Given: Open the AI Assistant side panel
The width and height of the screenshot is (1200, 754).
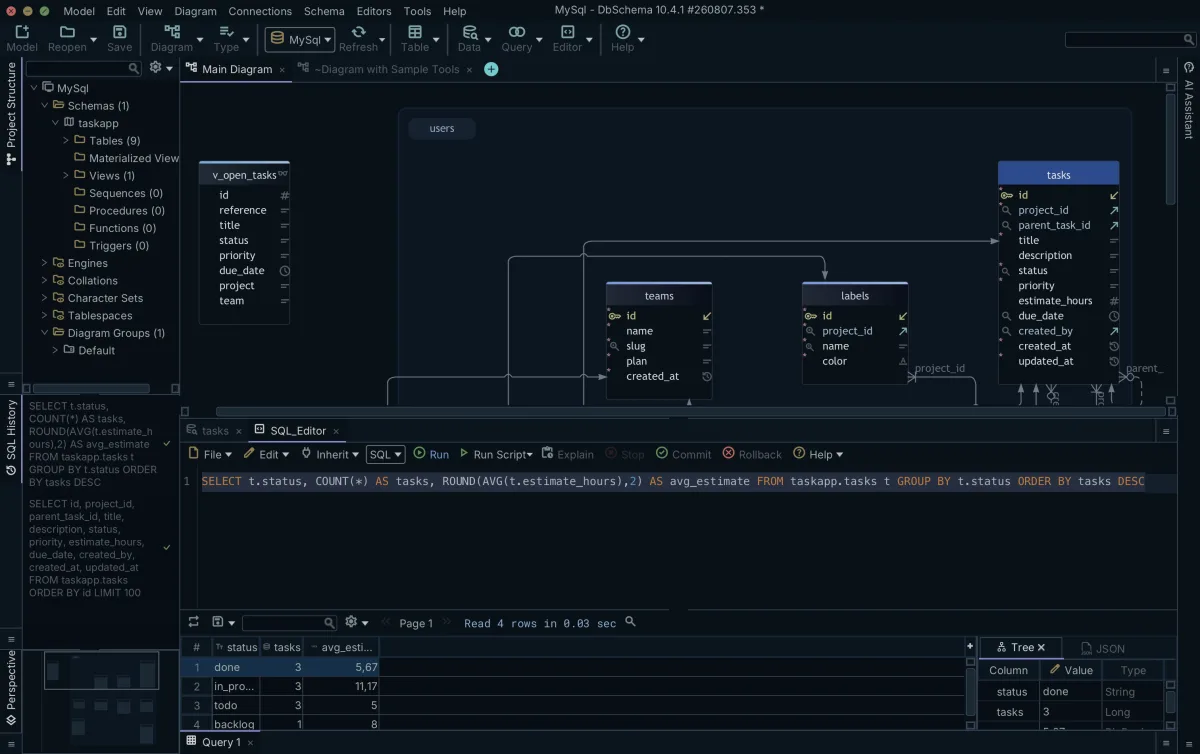Looking at the screenshot, I should pos(1189,99).
